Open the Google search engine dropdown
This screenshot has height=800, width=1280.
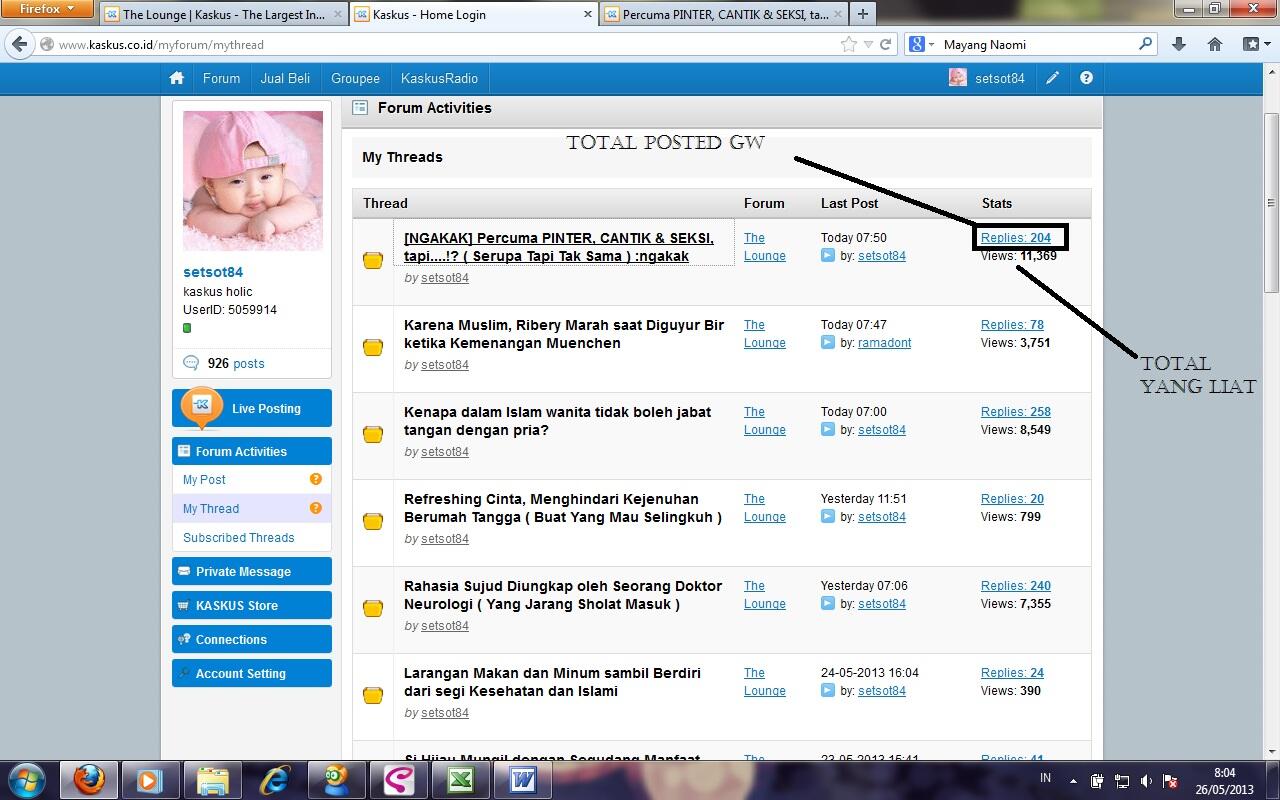[921, 44]
